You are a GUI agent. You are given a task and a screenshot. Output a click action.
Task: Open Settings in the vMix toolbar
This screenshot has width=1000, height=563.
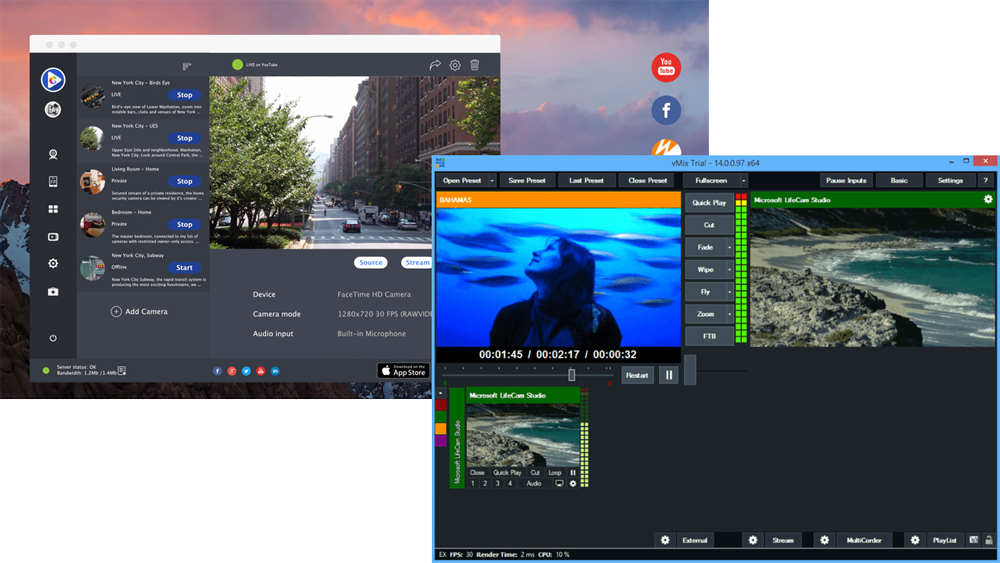coord(950,180)
